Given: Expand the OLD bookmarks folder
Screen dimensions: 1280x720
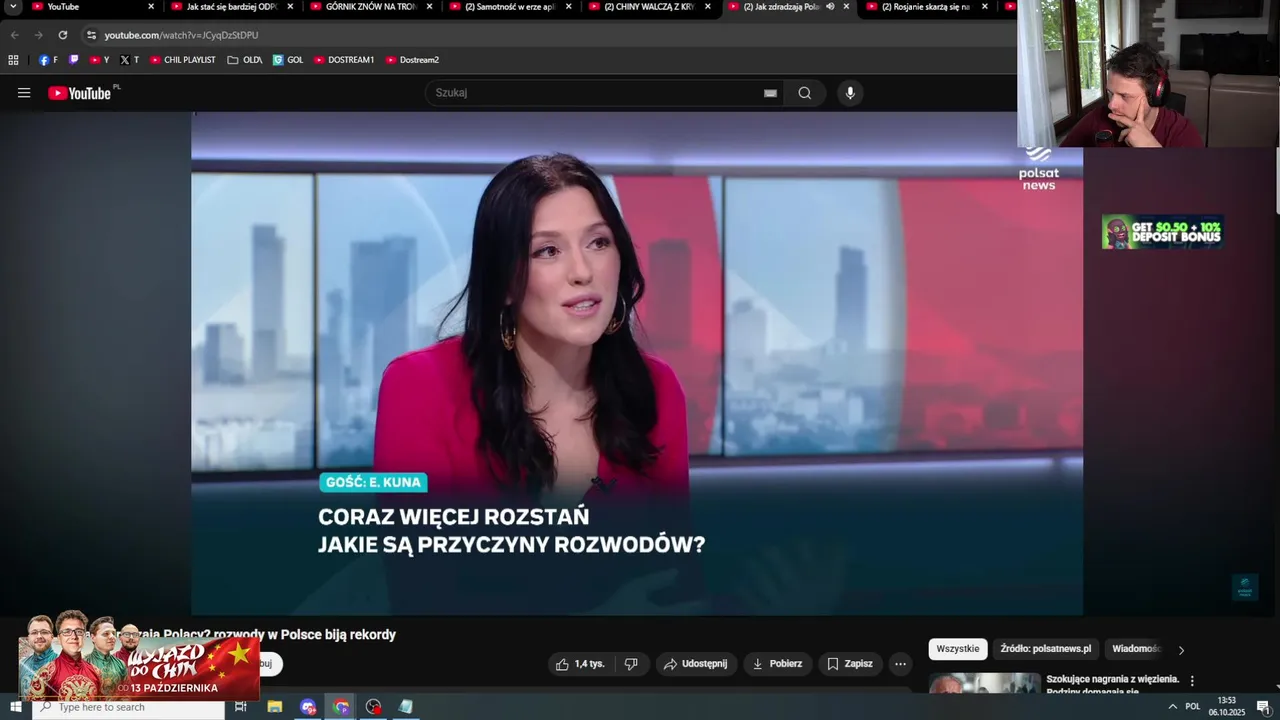Looking at the screenshot, I should point(245,60).
